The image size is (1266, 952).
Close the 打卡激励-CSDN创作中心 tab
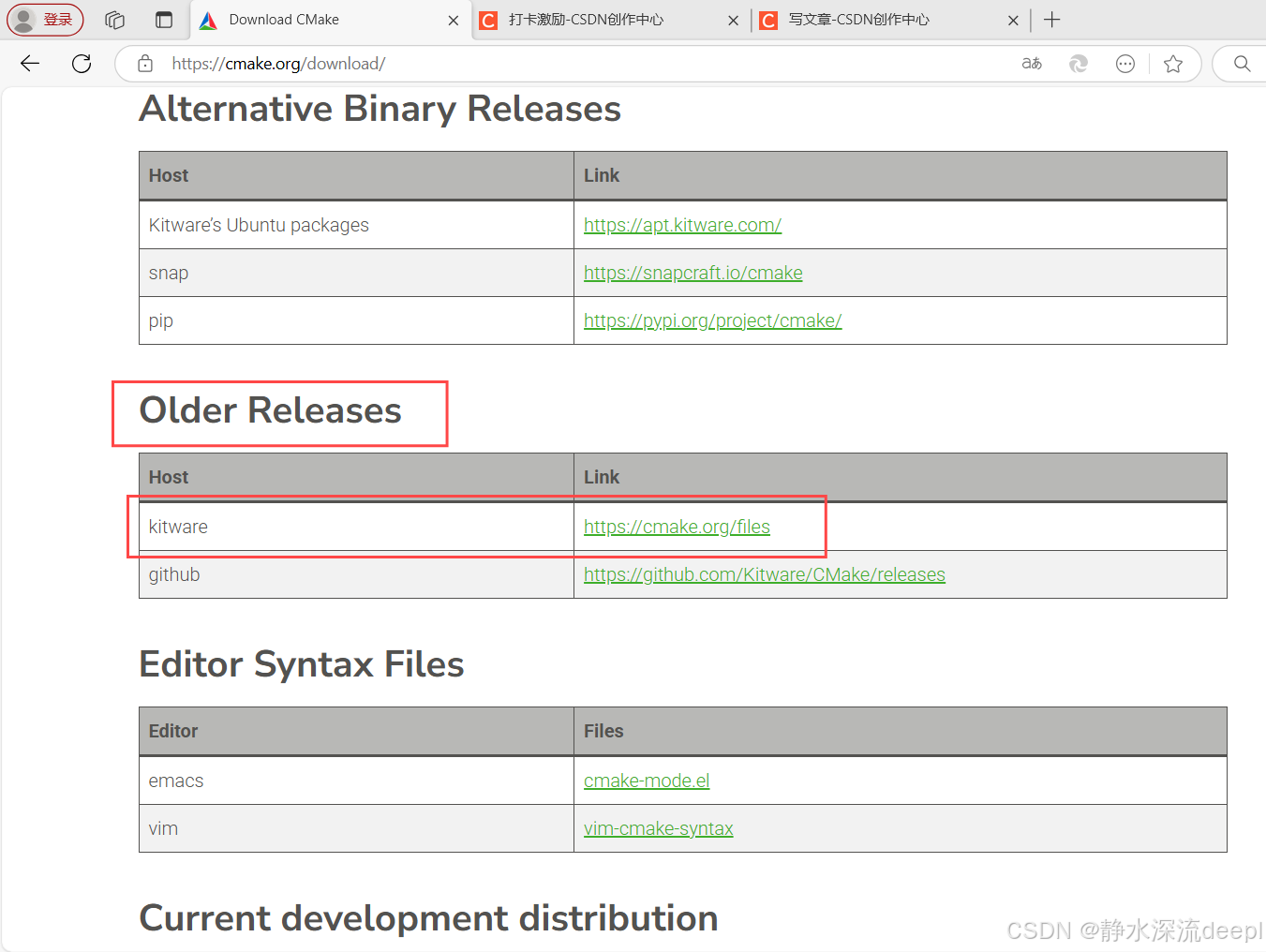(x=734, y=21)
